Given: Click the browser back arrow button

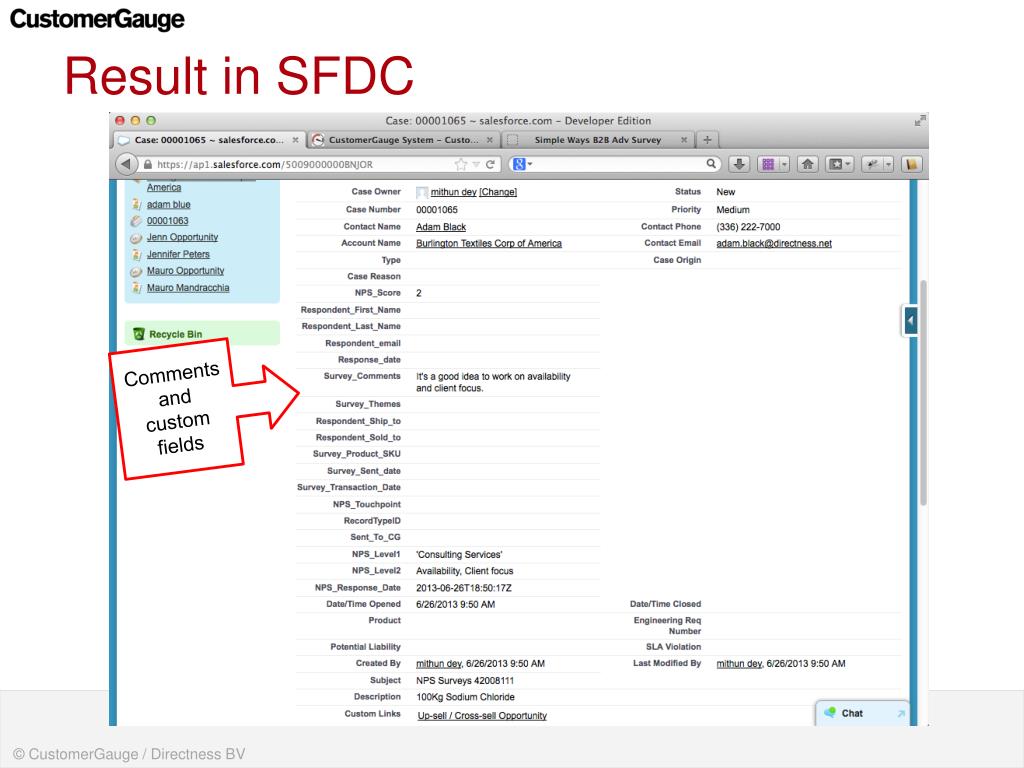Looking at the screenshot, I should (x=126, y=164).
